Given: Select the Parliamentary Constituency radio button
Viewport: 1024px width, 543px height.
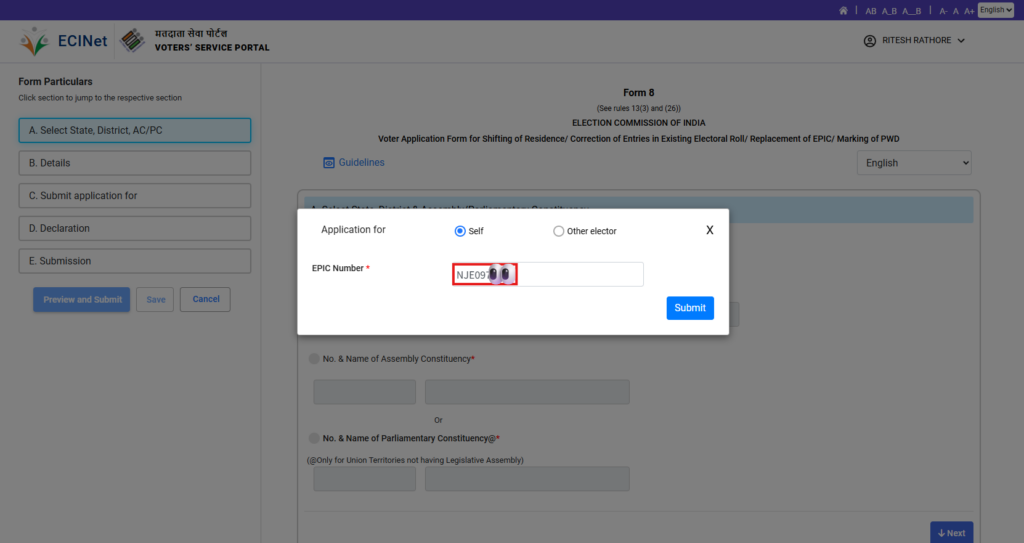Looking at the screenshot, I should coord(314,438).
